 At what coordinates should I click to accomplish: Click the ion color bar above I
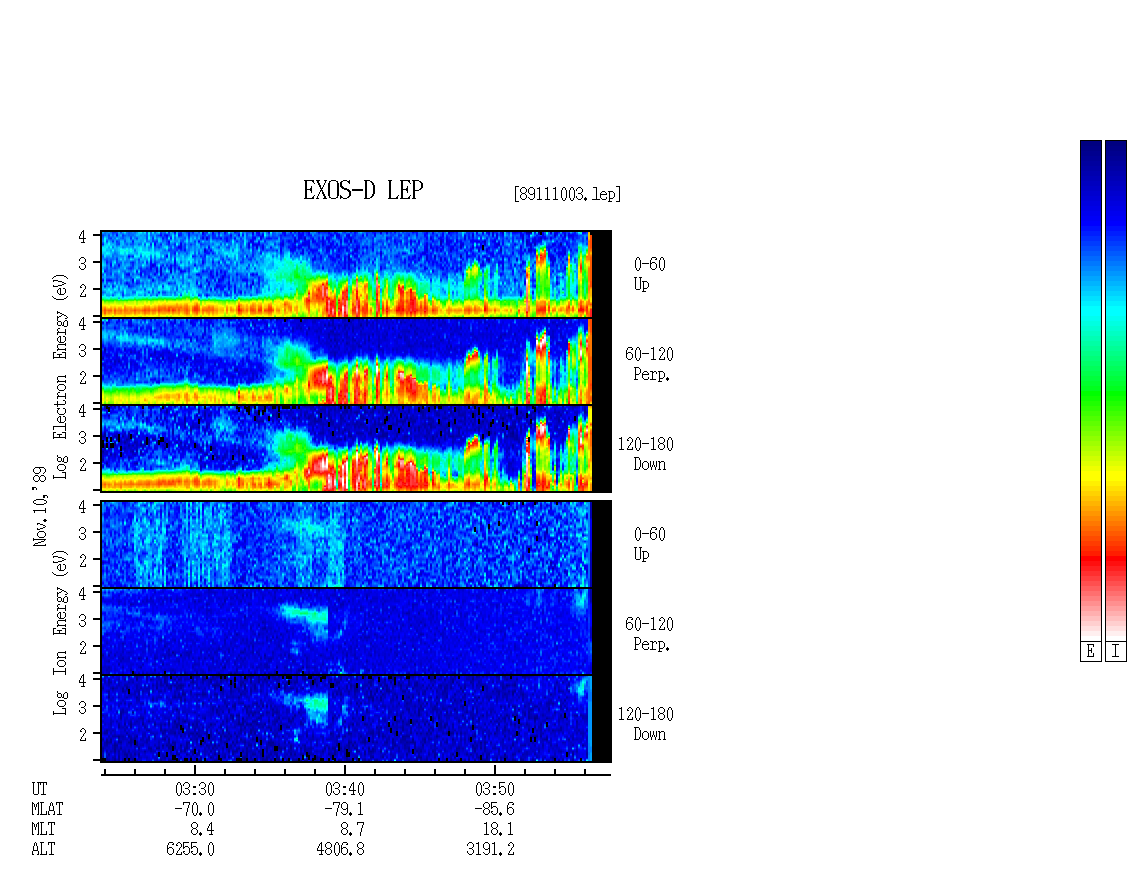1116,390
